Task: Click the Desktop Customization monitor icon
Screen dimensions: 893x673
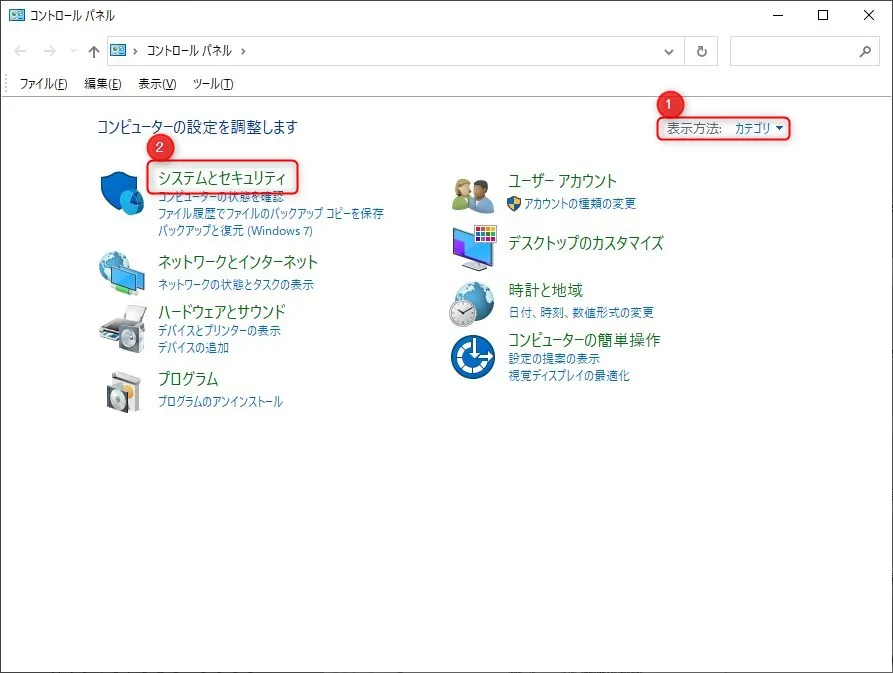Action: tap(473, 247)
